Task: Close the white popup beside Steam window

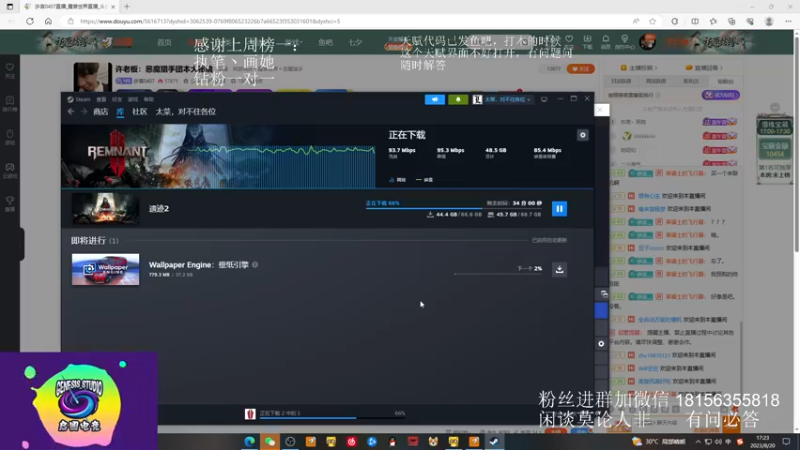Action: (x=601, y=110)
